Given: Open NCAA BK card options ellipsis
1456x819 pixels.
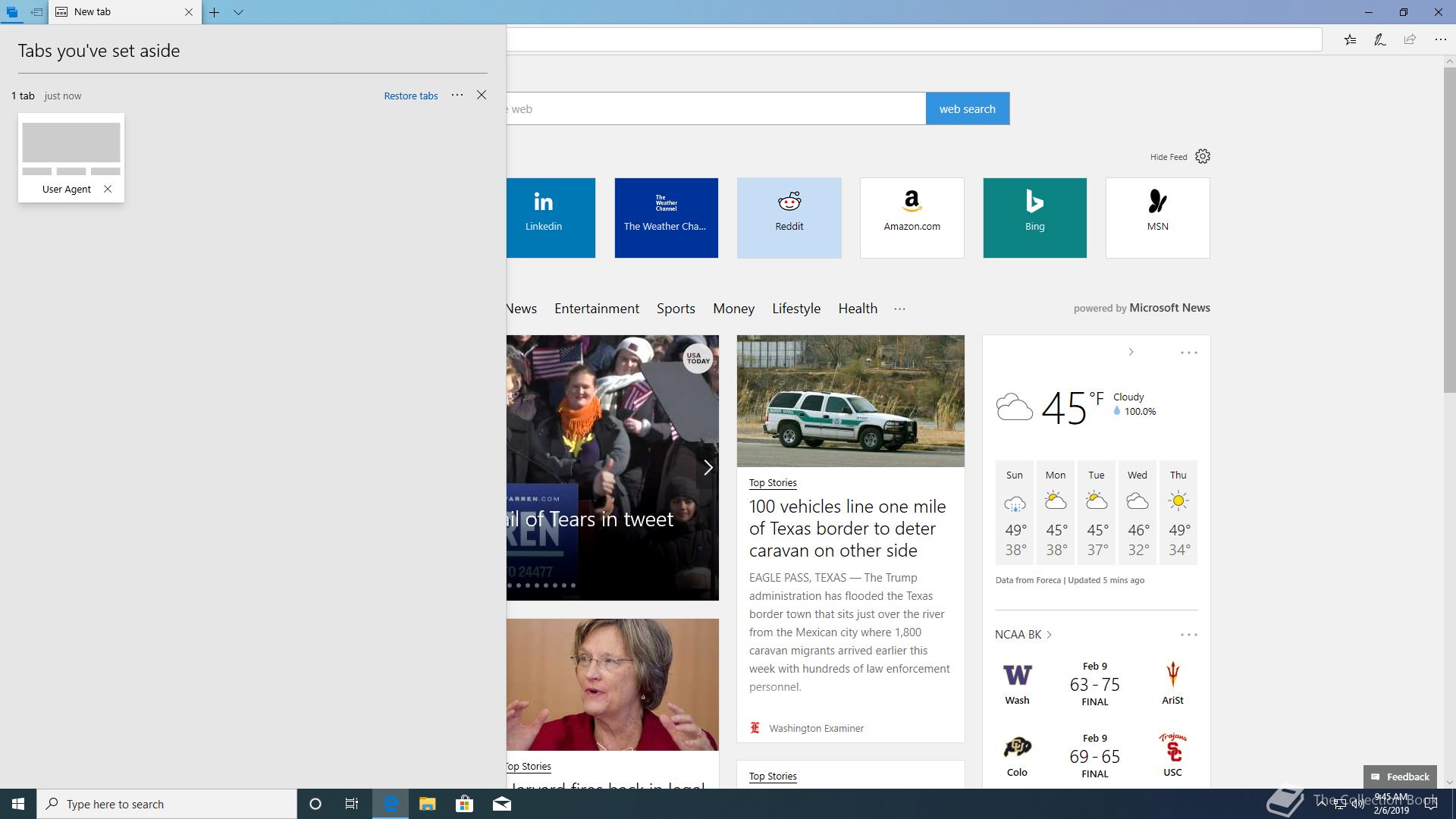Looking at the screenshot, I should (x=1188, y=635).
